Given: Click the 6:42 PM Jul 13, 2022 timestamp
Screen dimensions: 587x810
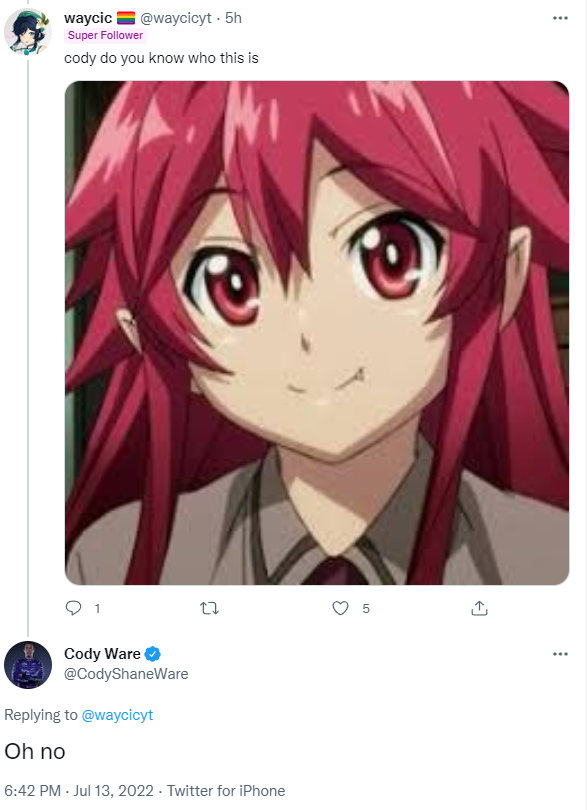Looking at the screenshot, I should [79, 791].
